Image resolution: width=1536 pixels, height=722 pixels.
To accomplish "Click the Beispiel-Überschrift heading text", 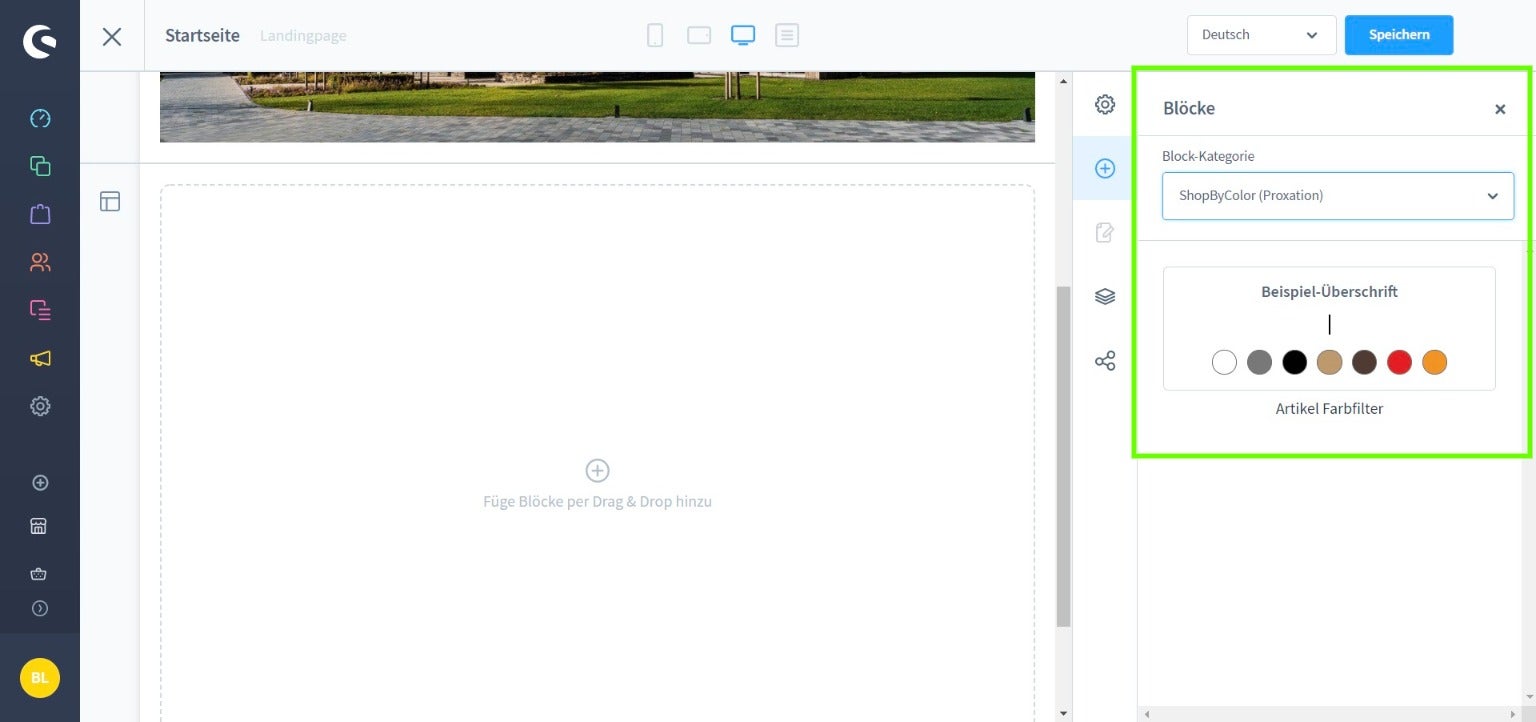I will pos(1329,292).
